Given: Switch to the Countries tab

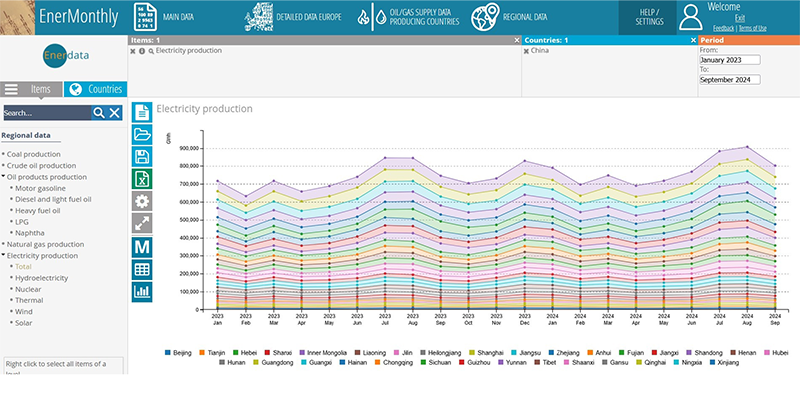Looking at the screenshot, I should (x=96, y=89).
